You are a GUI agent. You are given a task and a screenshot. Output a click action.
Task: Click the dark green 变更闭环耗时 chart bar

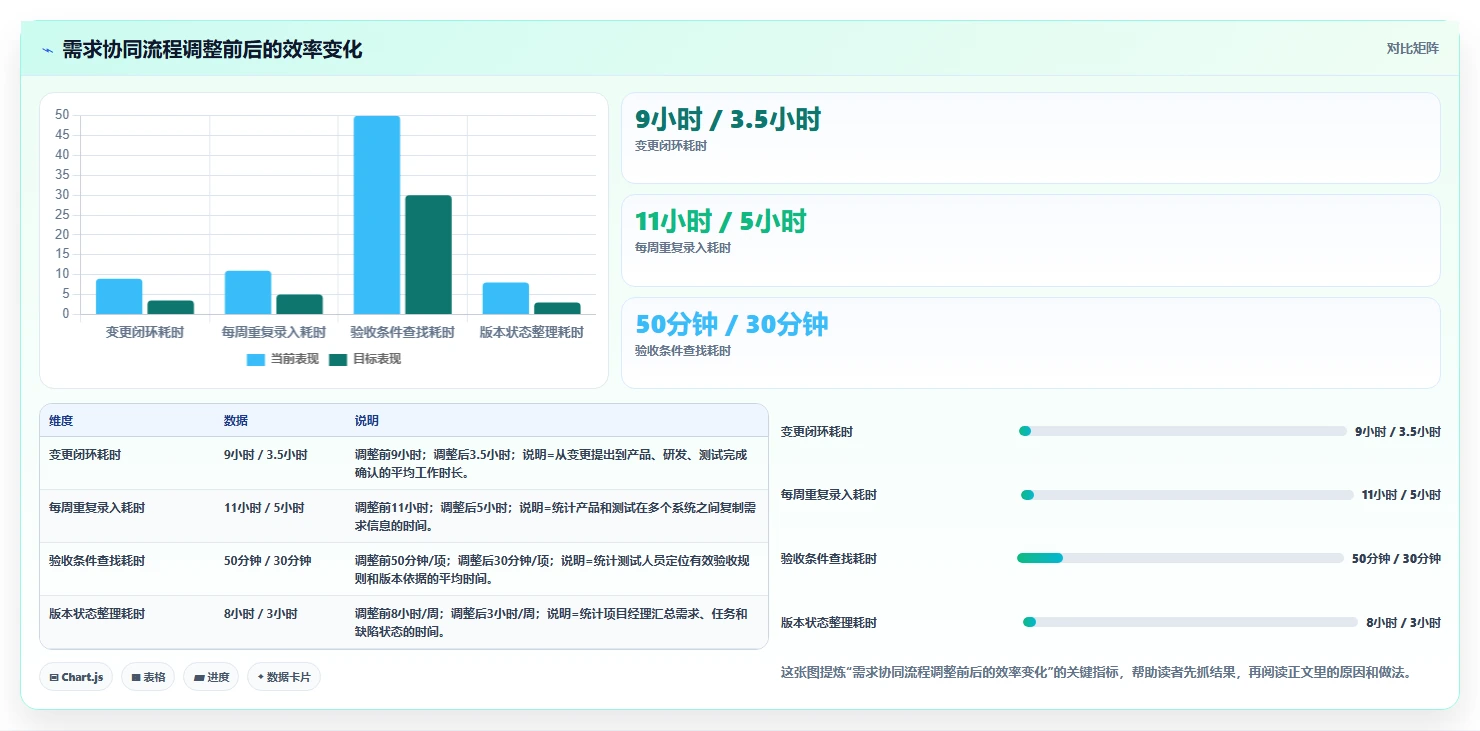coord(170,307)
